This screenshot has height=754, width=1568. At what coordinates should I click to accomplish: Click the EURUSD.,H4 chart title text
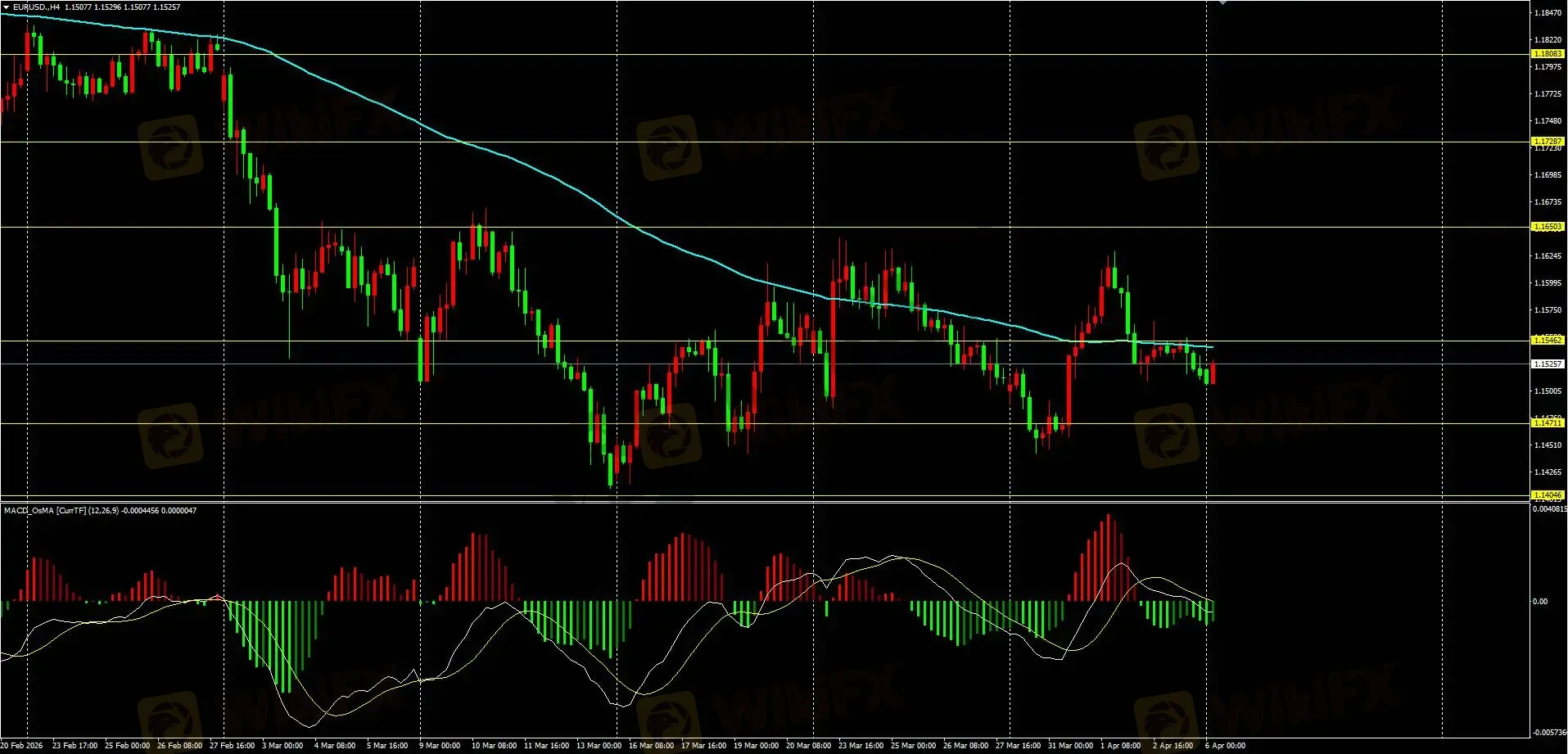coord(37,7)
